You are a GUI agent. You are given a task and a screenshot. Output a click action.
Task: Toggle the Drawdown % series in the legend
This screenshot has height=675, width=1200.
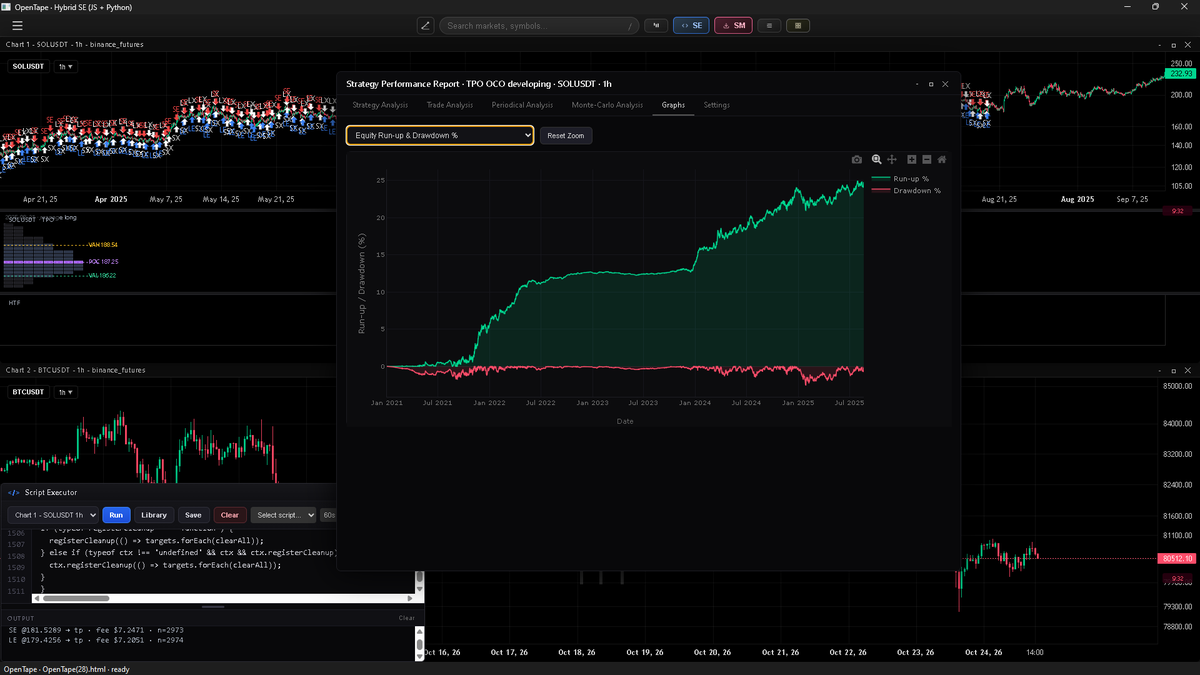pos(905,190)
